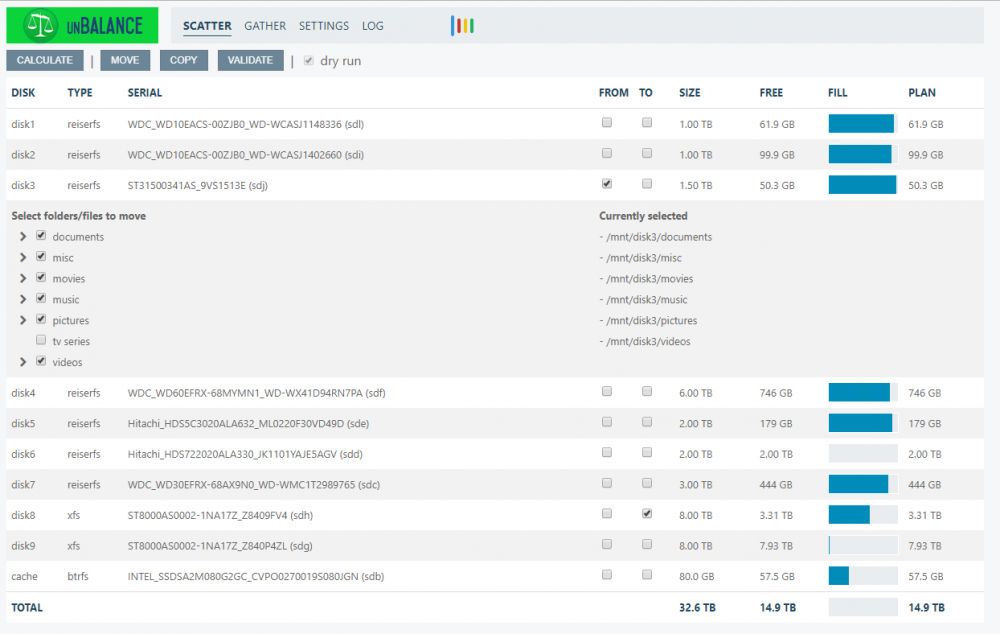Click the tv series folder label
Viewport: 1000px width, 634px height.
coord(71,341)
